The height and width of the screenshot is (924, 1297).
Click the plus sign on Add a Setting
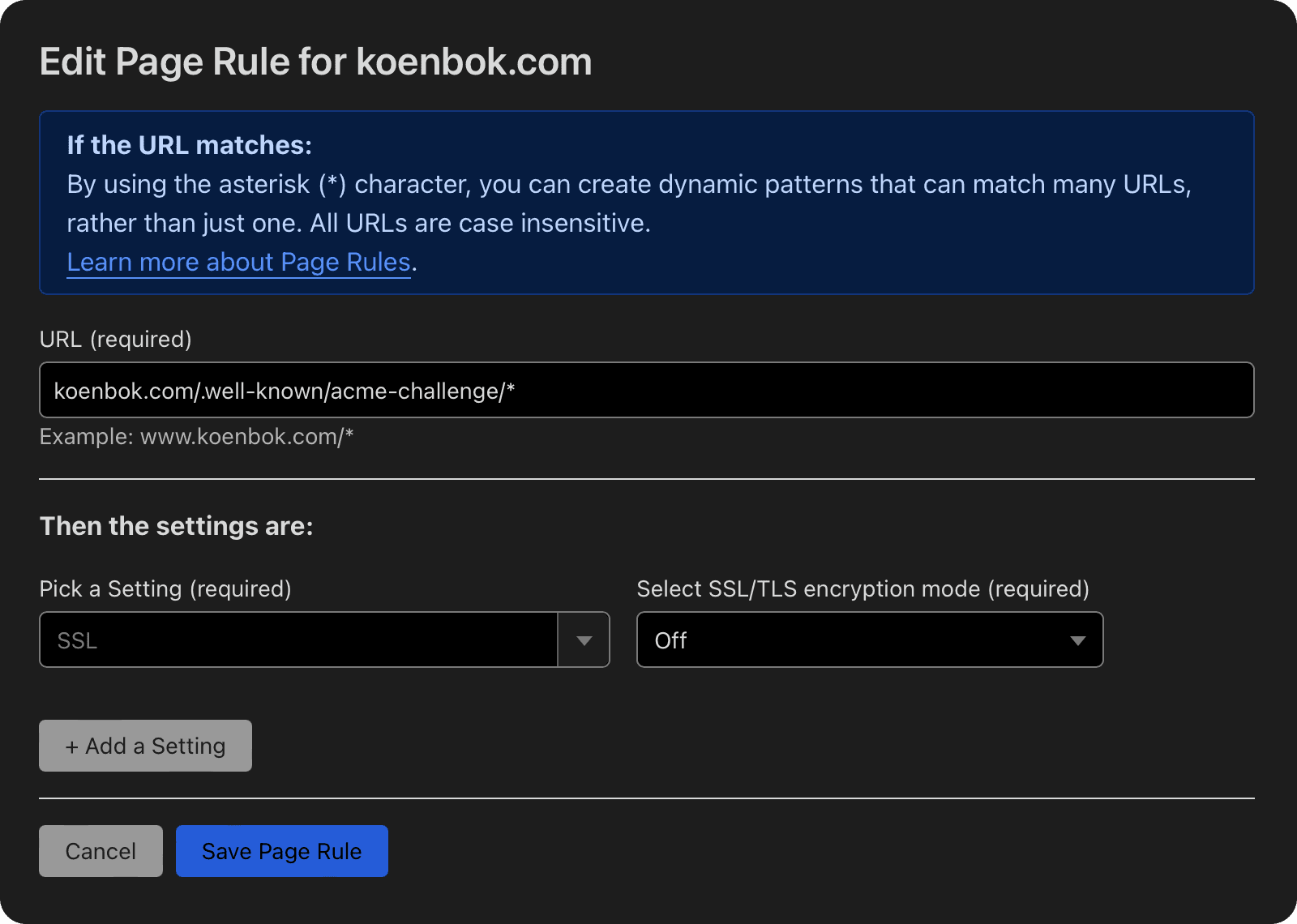(72, 746)
